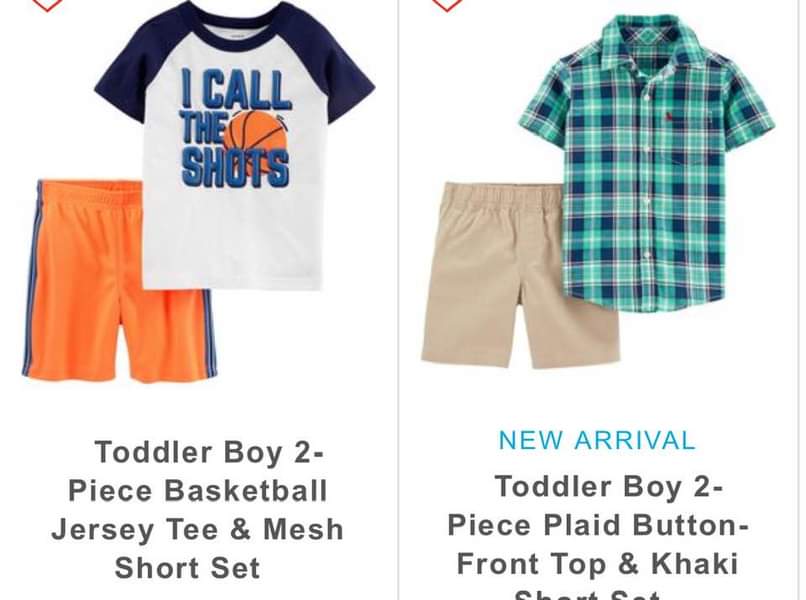Click the blue side stripe on orange shorts
Screen dimensions: 806x600
point(31,278)
